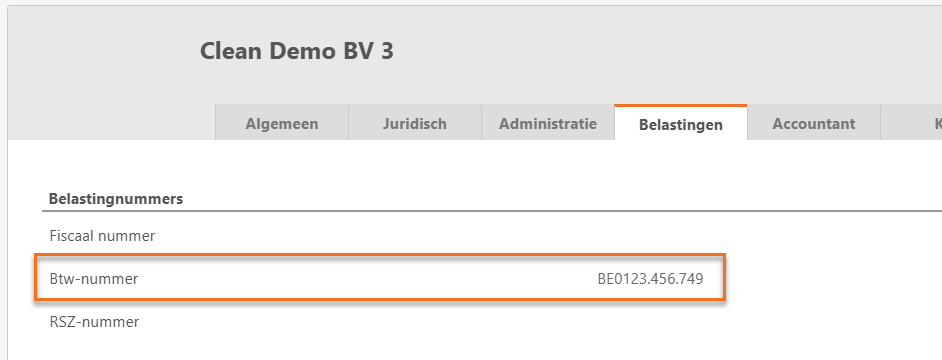The width and height of the screenshot is (942, 360).
Task: Click the RSZ-nummer label
Action: coord(94,322)
